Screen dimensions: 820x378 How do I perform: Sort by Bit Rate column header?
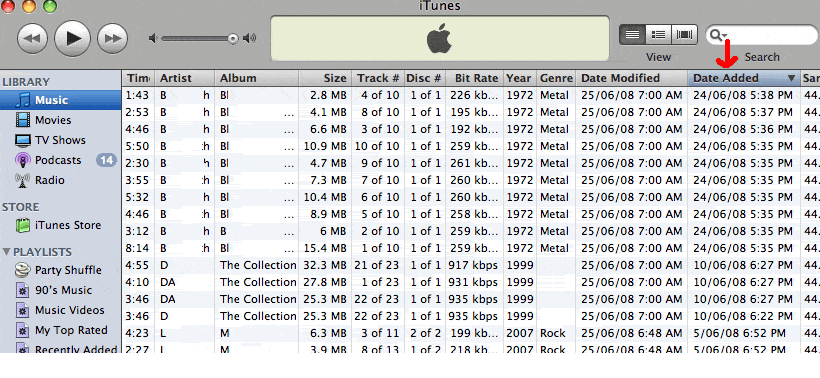pyautogui.click(x=475, y=78)
